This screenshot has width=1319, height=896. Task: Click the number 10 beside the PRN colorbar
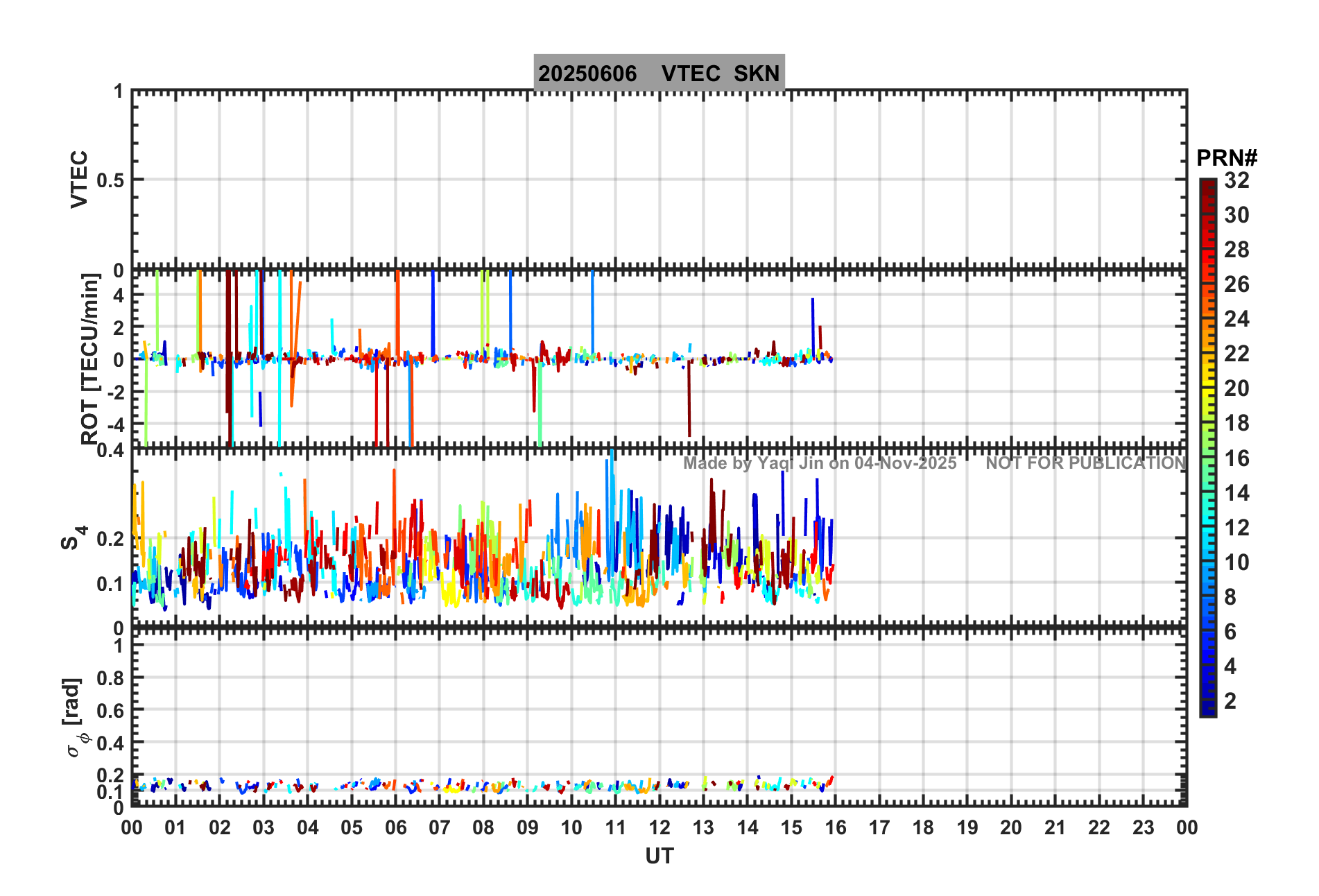[1236, 562]
